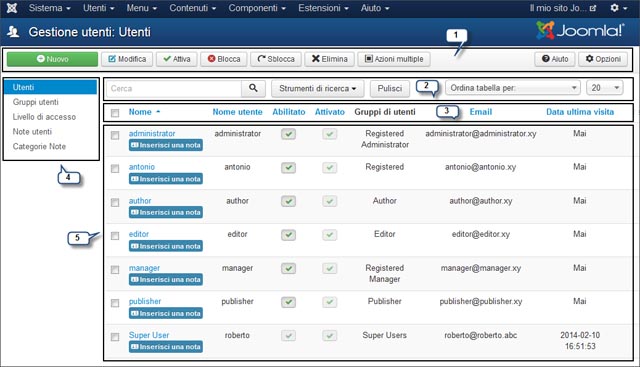Open the Aiuto menu in the top bar
The image size is (640, 367).
(375, 8)
